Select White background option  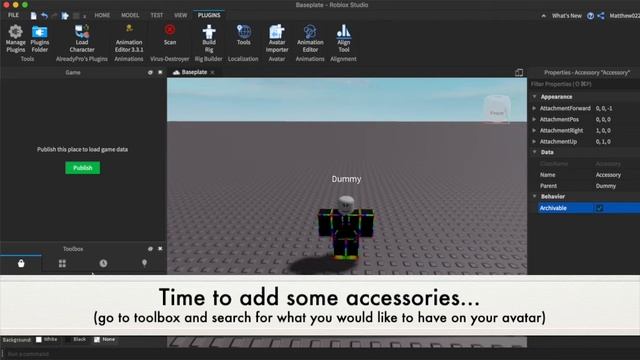pyautogui.click(x=47, y=339)
